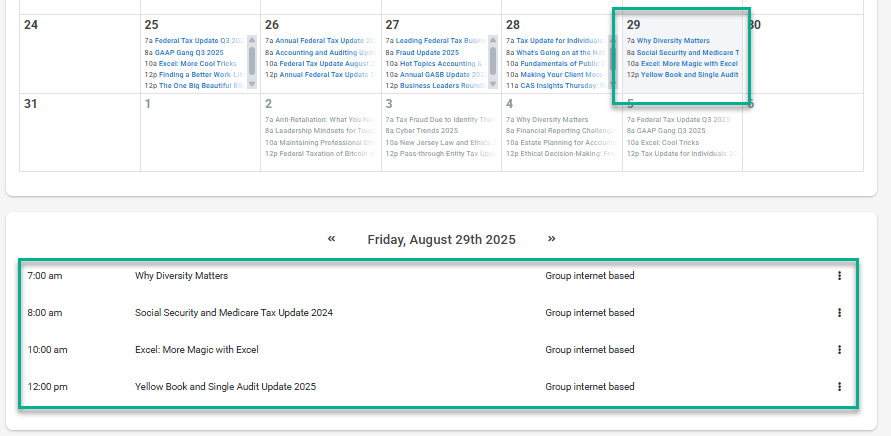891x436 pixels.
Task: Click scroll-up arrow in August 25 event list
Action: pyautogui.click(x=252, y=41)
